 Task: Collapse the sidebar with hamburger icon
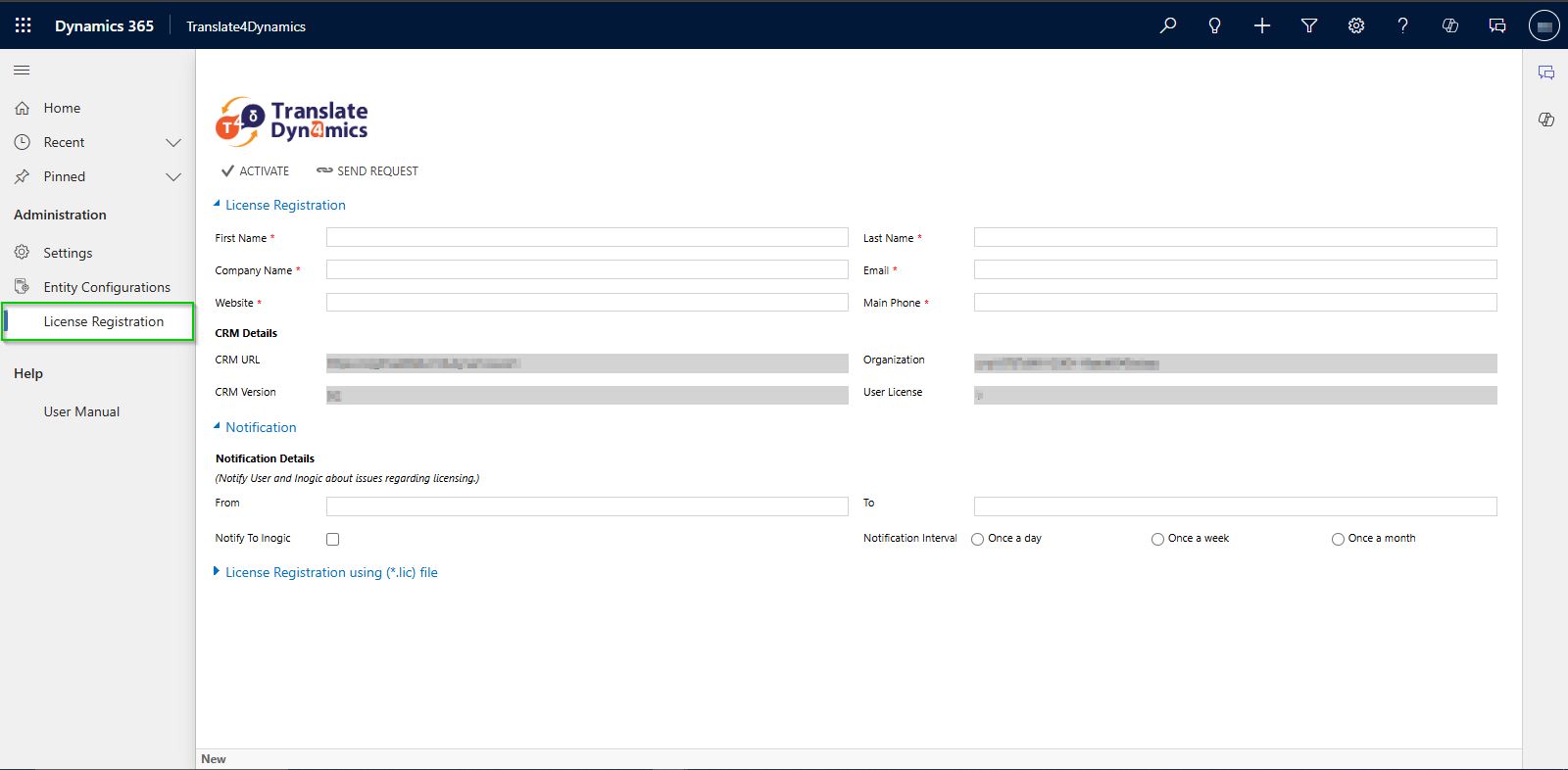click(x=22, y=70)
